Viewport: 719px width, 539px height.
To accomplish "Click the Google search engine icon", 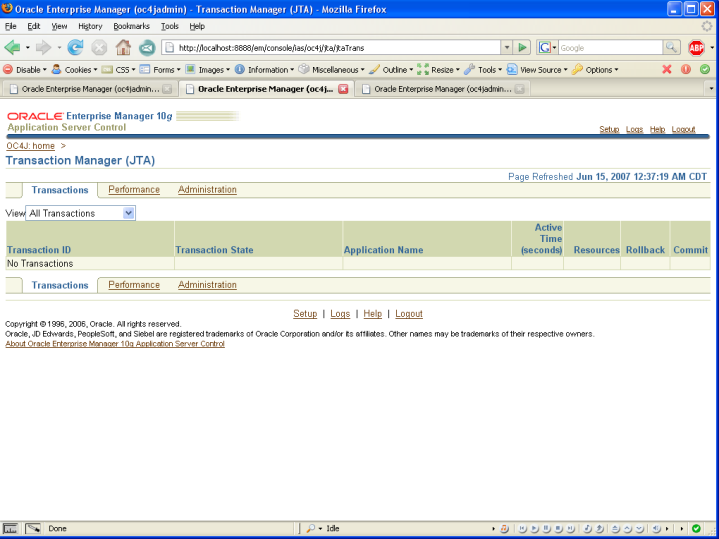I will (545, 47).
